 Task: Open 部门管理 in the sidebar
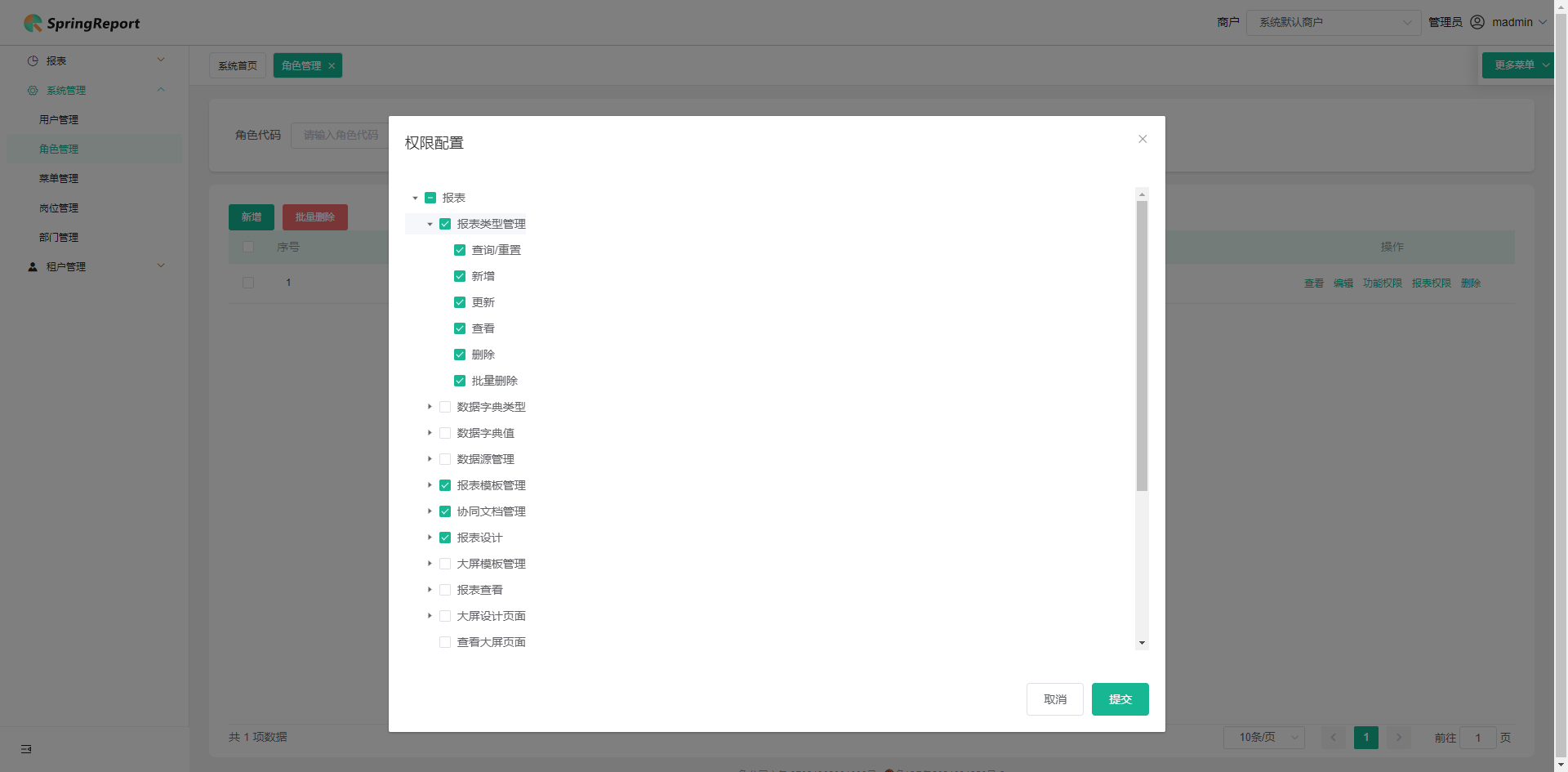point(59,237)
